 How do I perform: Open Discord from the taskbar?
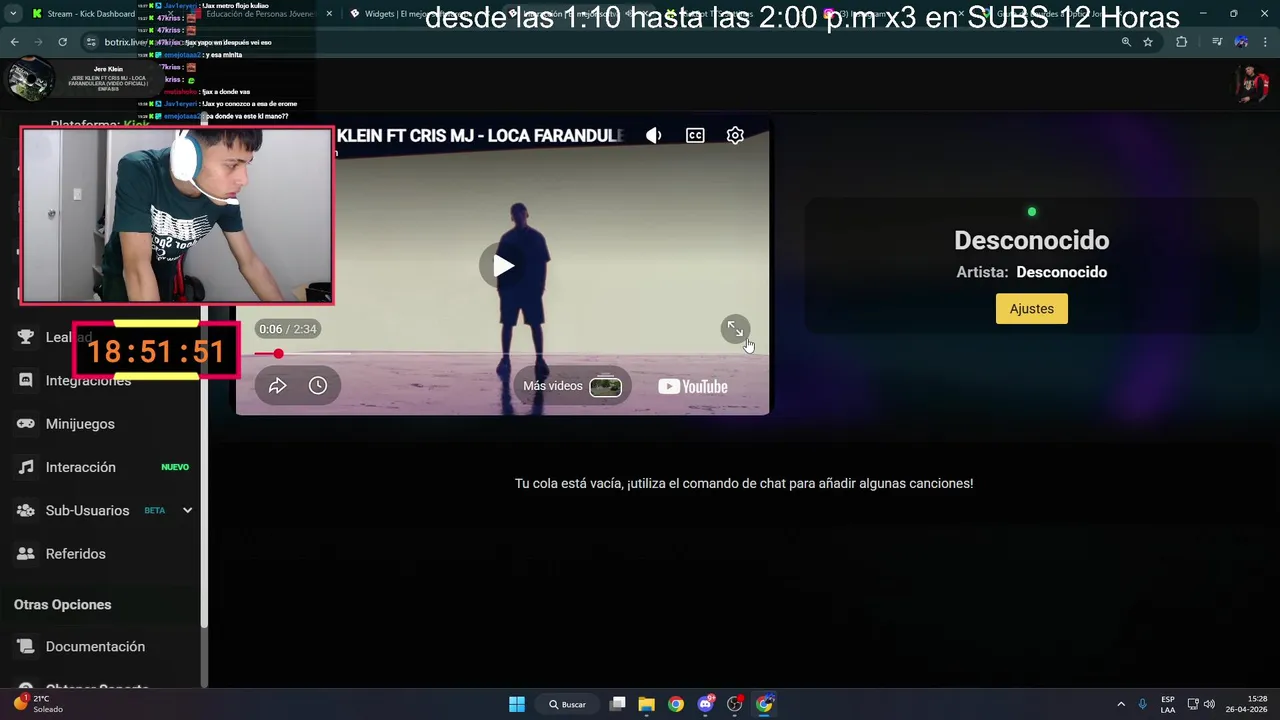click(x=705, y=704)
